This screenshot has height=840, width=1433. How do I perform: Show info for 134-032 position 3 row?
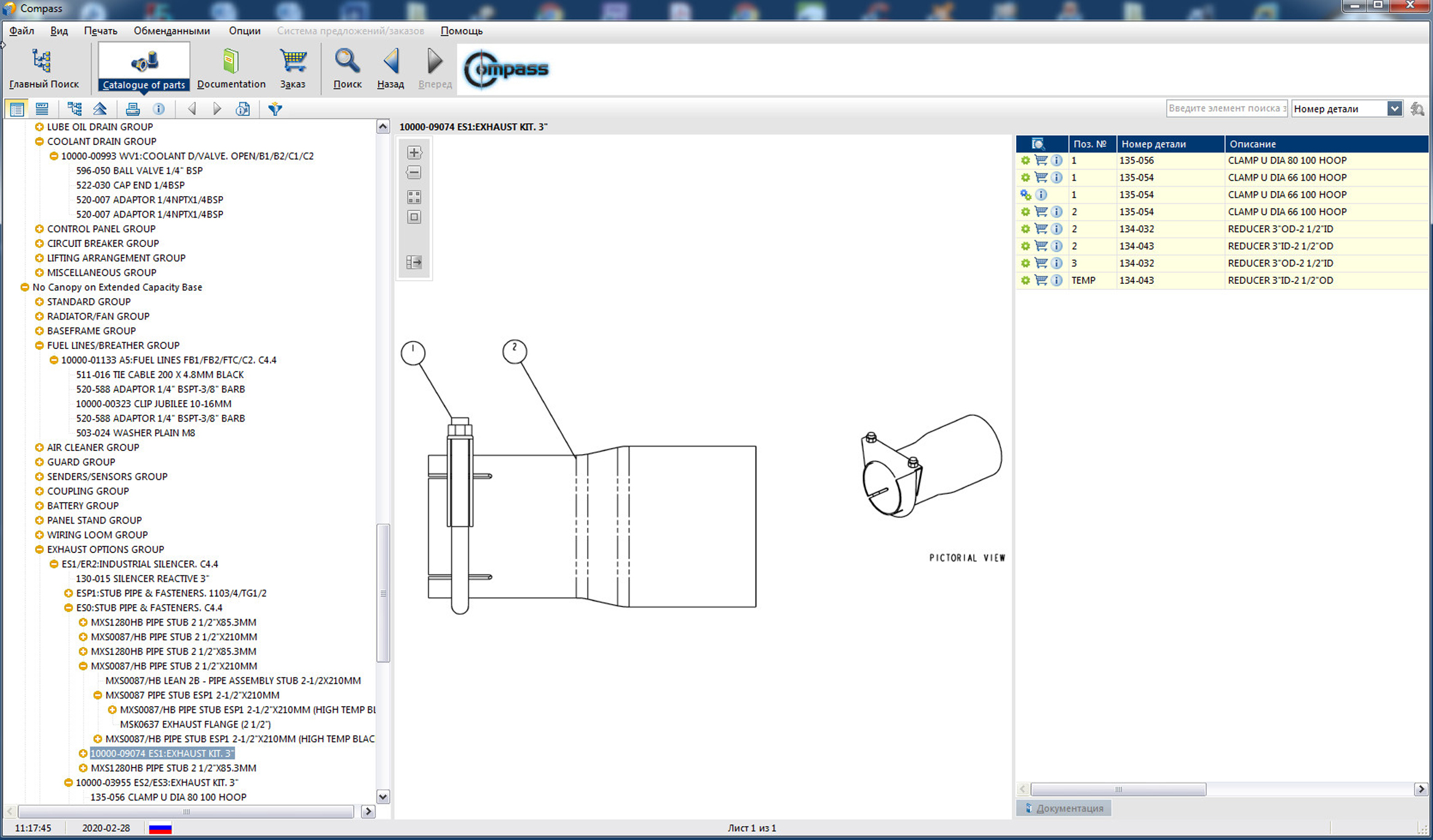1056,263
